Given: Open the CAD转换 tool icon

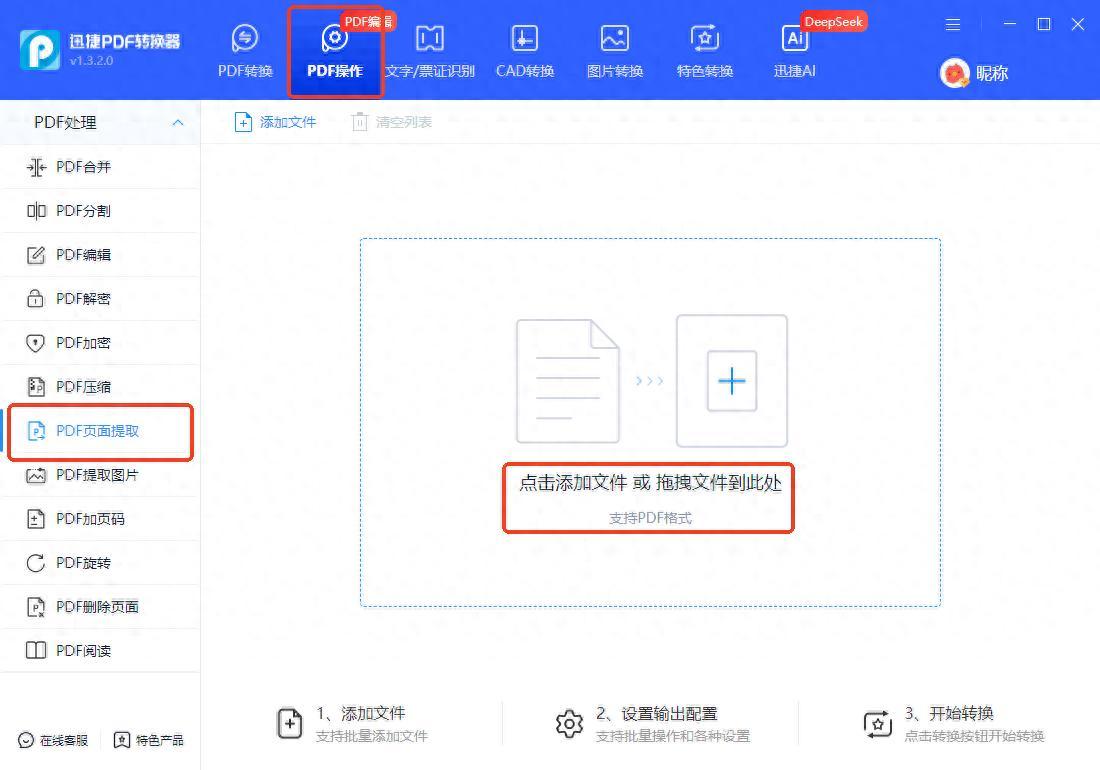Looking at the screenshot, I should click(524, 39).
